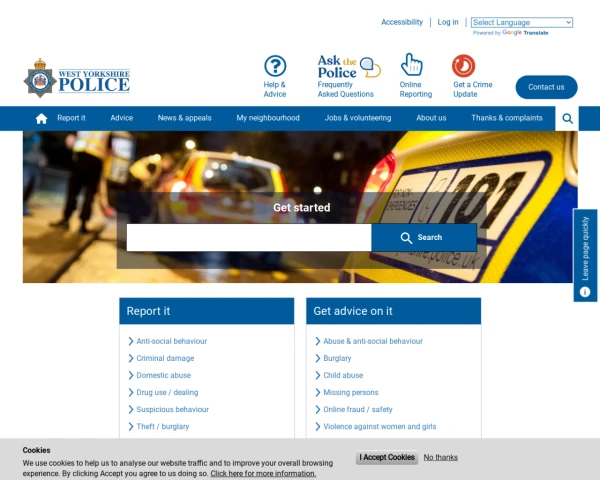Image resolution: width=600 pixels, height=480 pixels.
Task: Open My neighbourhood menu item
Action: pos(268,118)
